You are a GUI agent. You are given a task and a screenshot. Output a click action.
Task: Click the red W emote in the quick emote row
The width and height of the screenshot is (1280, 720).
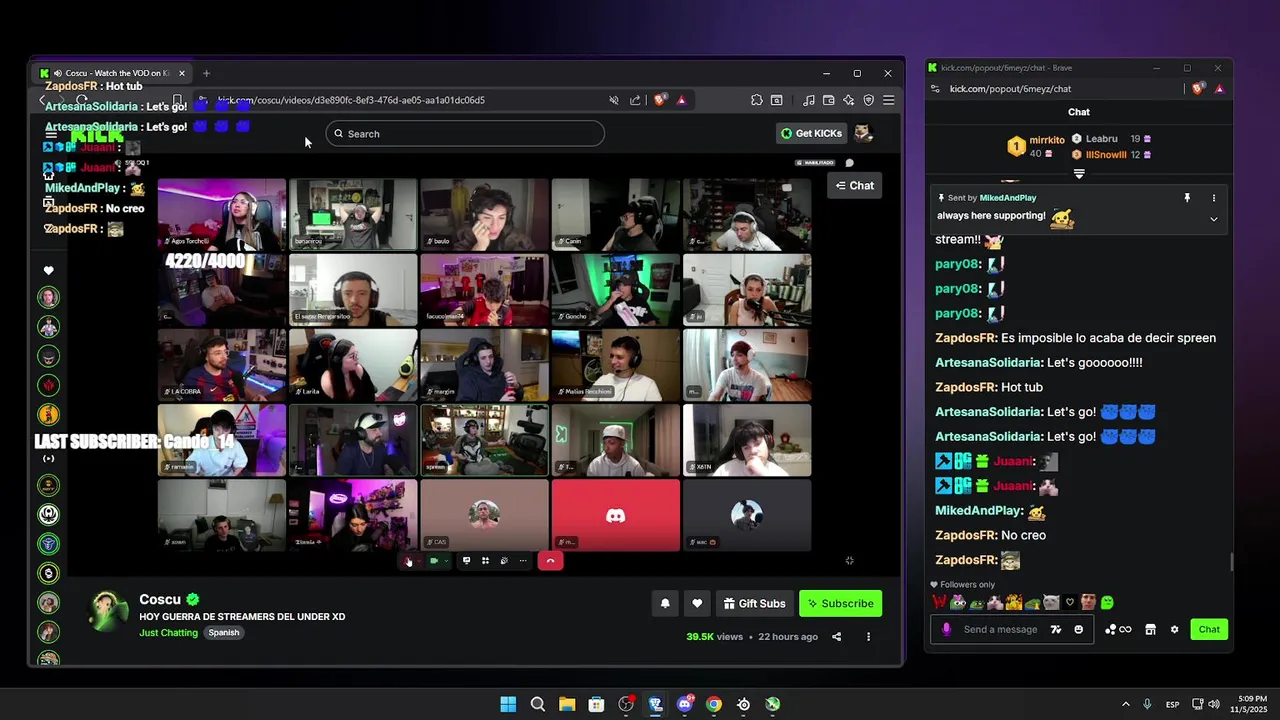click(x=939, y=602)
